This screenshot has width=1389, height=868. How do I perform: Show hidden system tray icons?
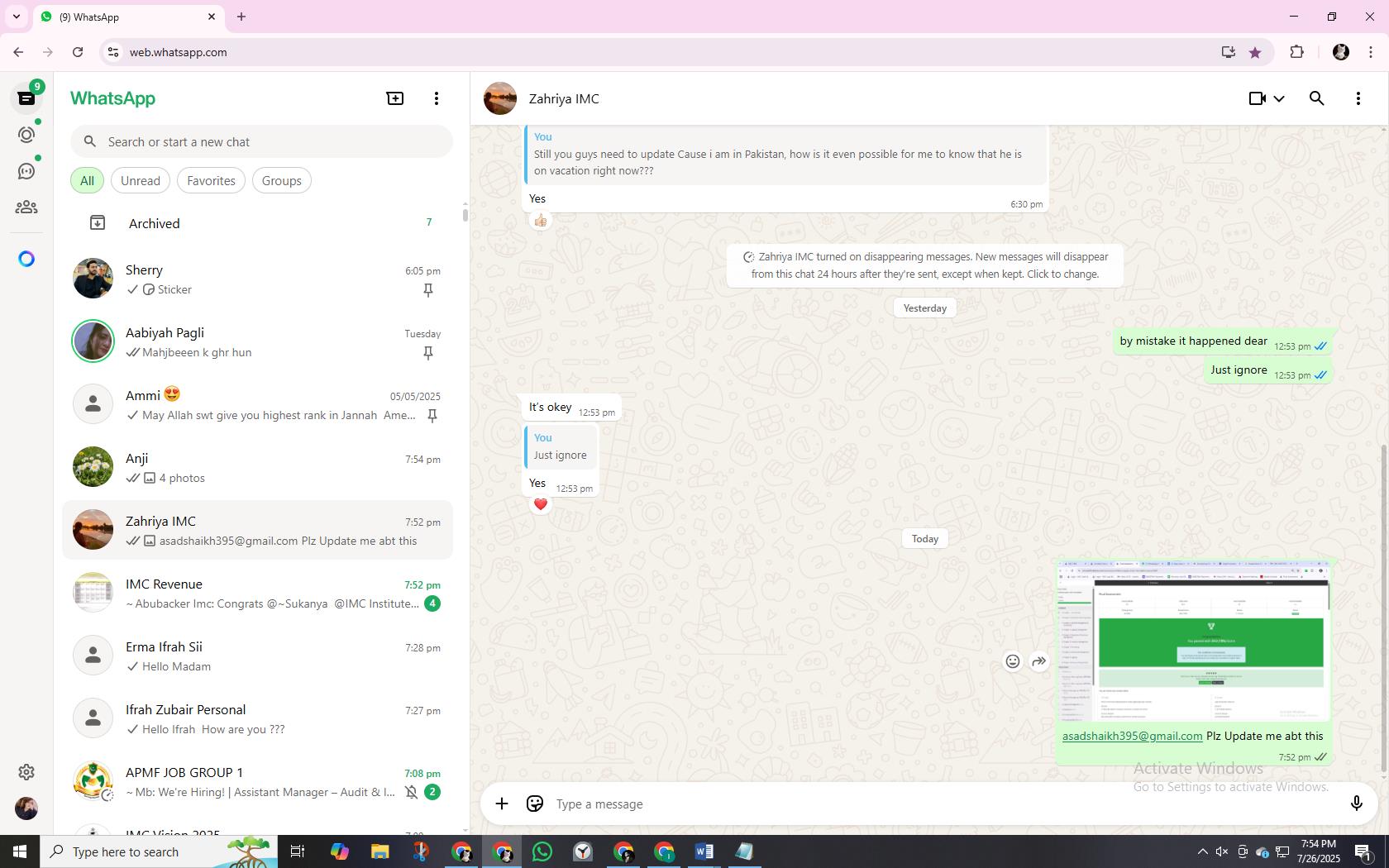point(1202,851)
